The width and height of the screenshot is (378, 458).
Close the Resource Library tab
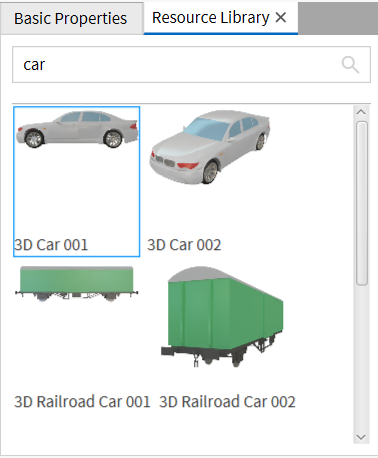[281, 17]
